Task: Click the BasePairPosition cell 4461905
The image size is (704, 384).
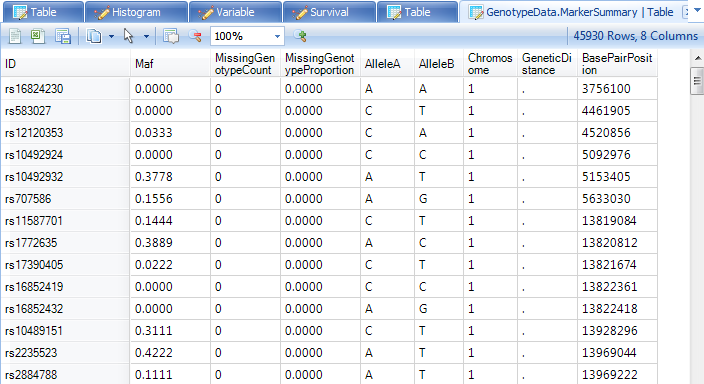Action: (617, 110)
